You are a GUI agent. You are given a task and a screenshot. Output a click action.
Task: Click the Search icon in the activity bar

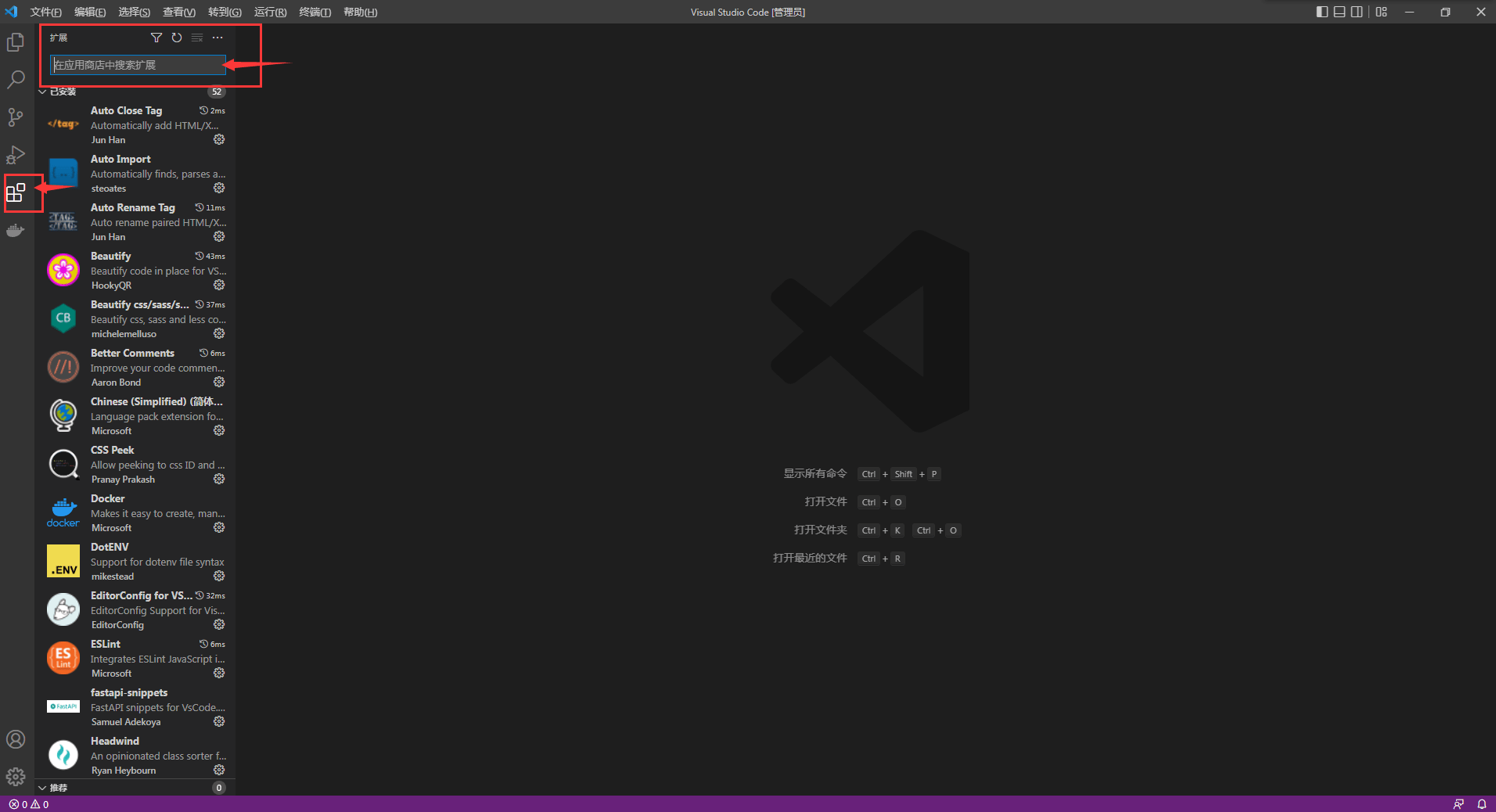16,80
